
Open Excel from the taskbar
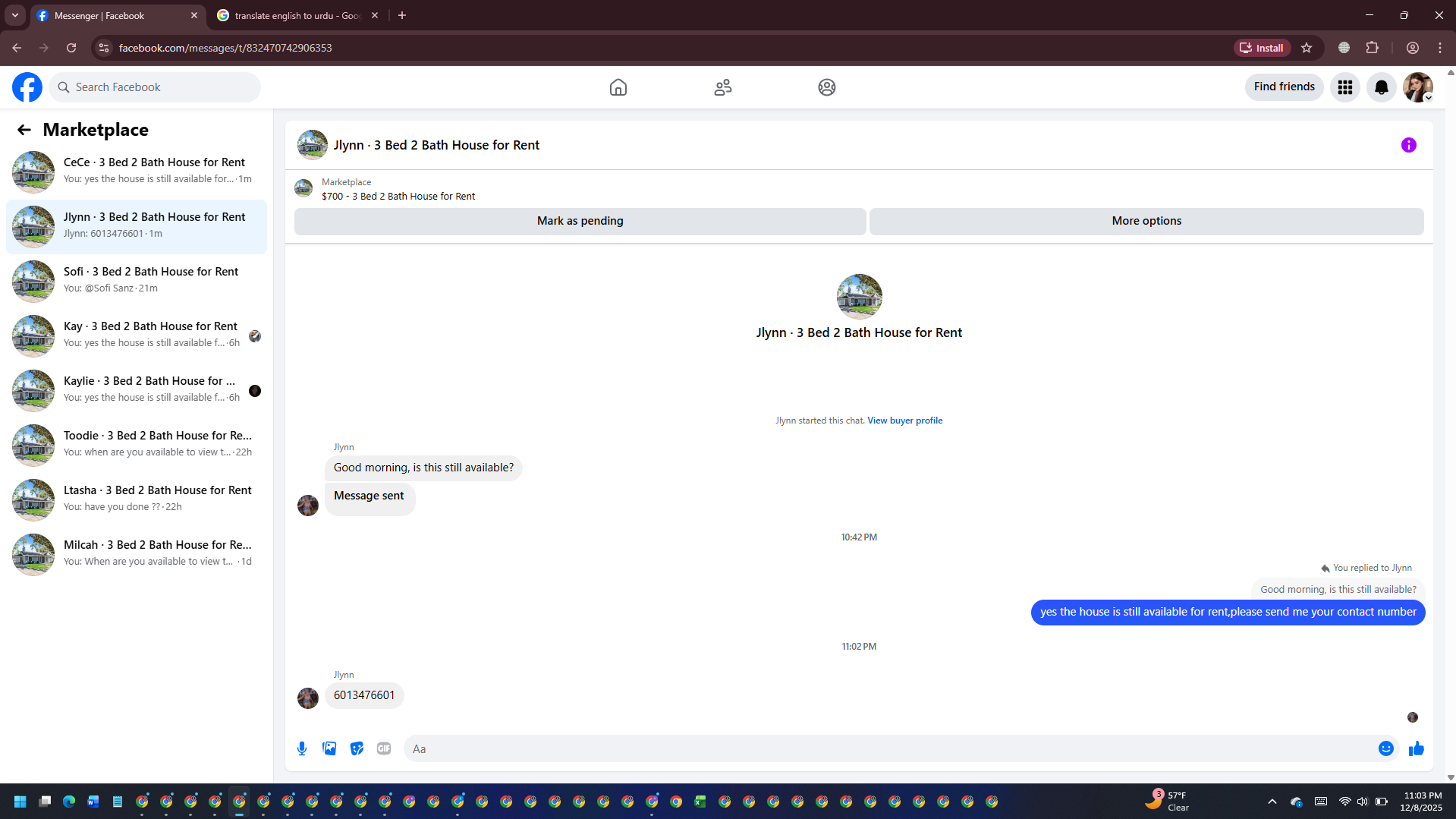tap(700, 802)
